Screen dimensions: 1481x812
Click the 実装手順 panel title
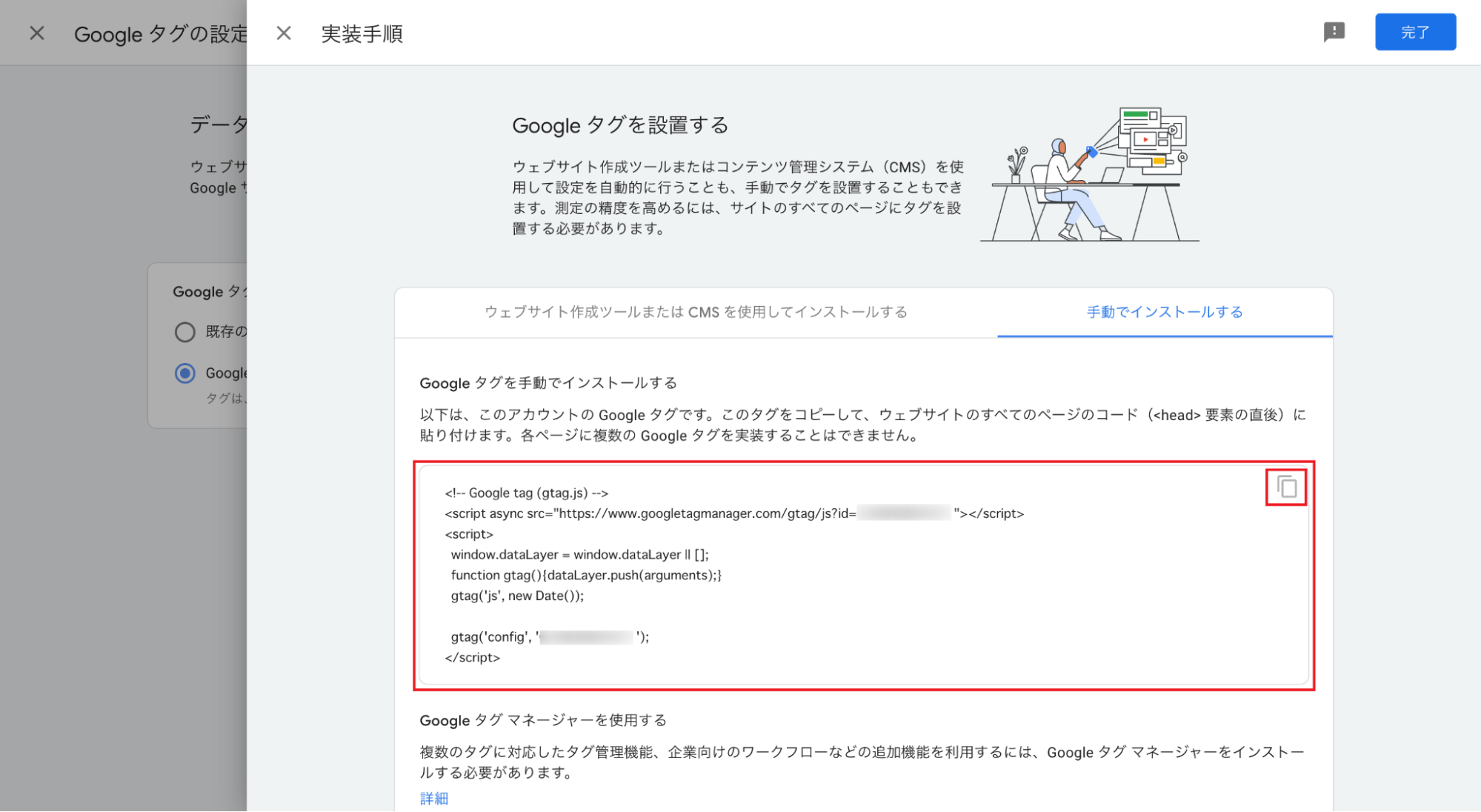coord(362,34)
